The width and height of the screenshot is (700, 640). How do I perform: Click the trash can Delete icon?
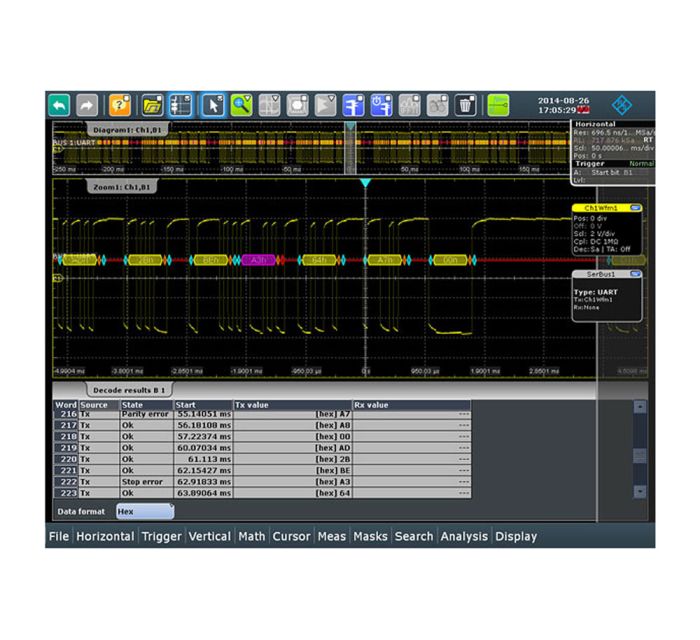[x=465, y=106]
